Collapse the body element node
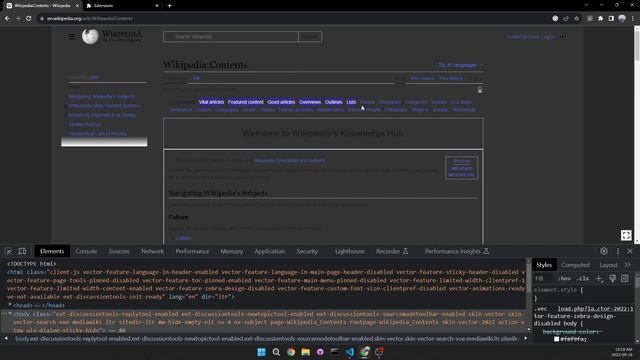640x360 pixels. pyautogui.click(x=10, y=313)
